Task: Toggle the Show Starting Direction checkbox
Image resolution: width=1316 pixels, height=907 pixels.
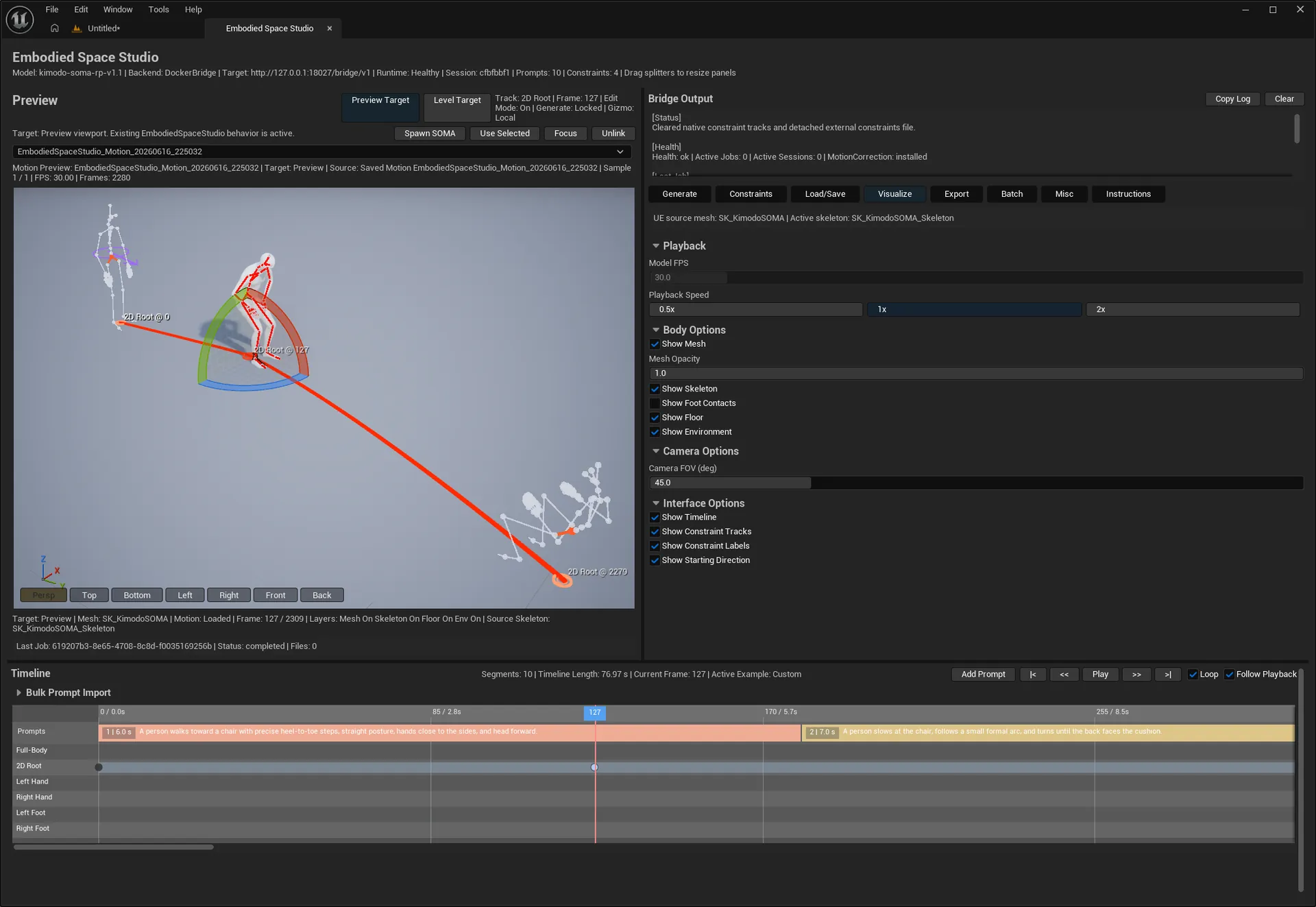Action: (655, 561)
